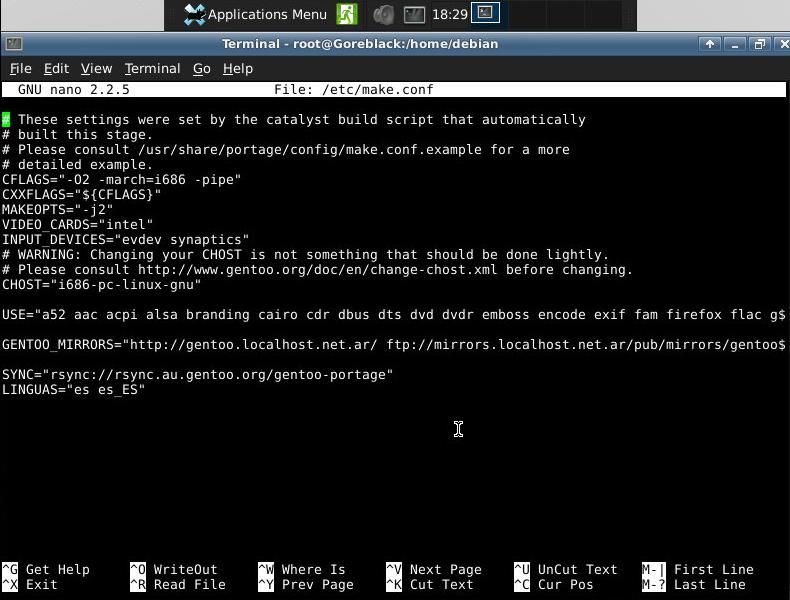Click terminal window menu icon in titlebar
The image size is (790, 600).
[x=14, y=44]
